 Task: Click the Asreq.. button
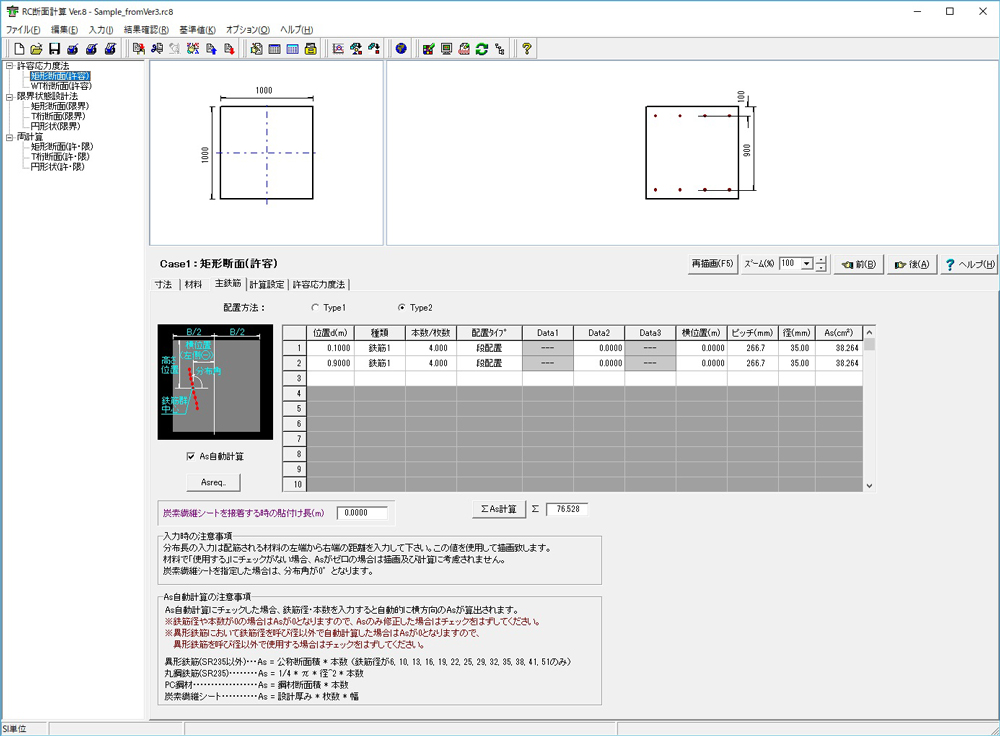[214, 482]
